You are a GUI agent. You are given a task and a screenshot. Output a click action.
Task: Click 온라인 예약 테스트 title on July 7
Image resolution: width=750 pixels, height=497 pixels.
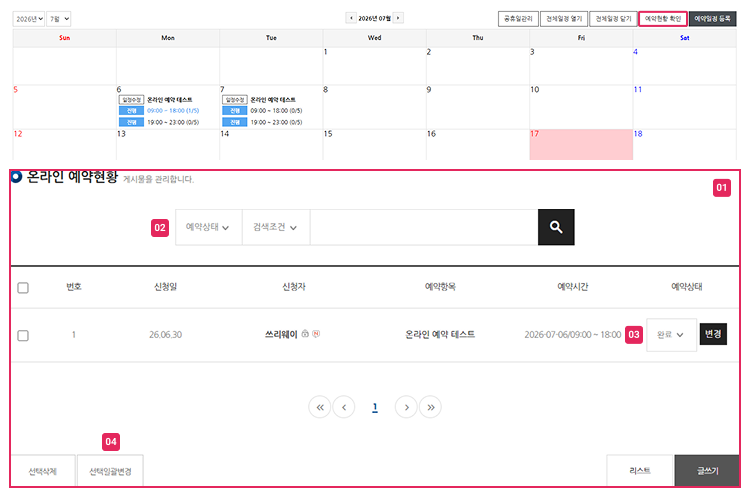tap(273, 99)
